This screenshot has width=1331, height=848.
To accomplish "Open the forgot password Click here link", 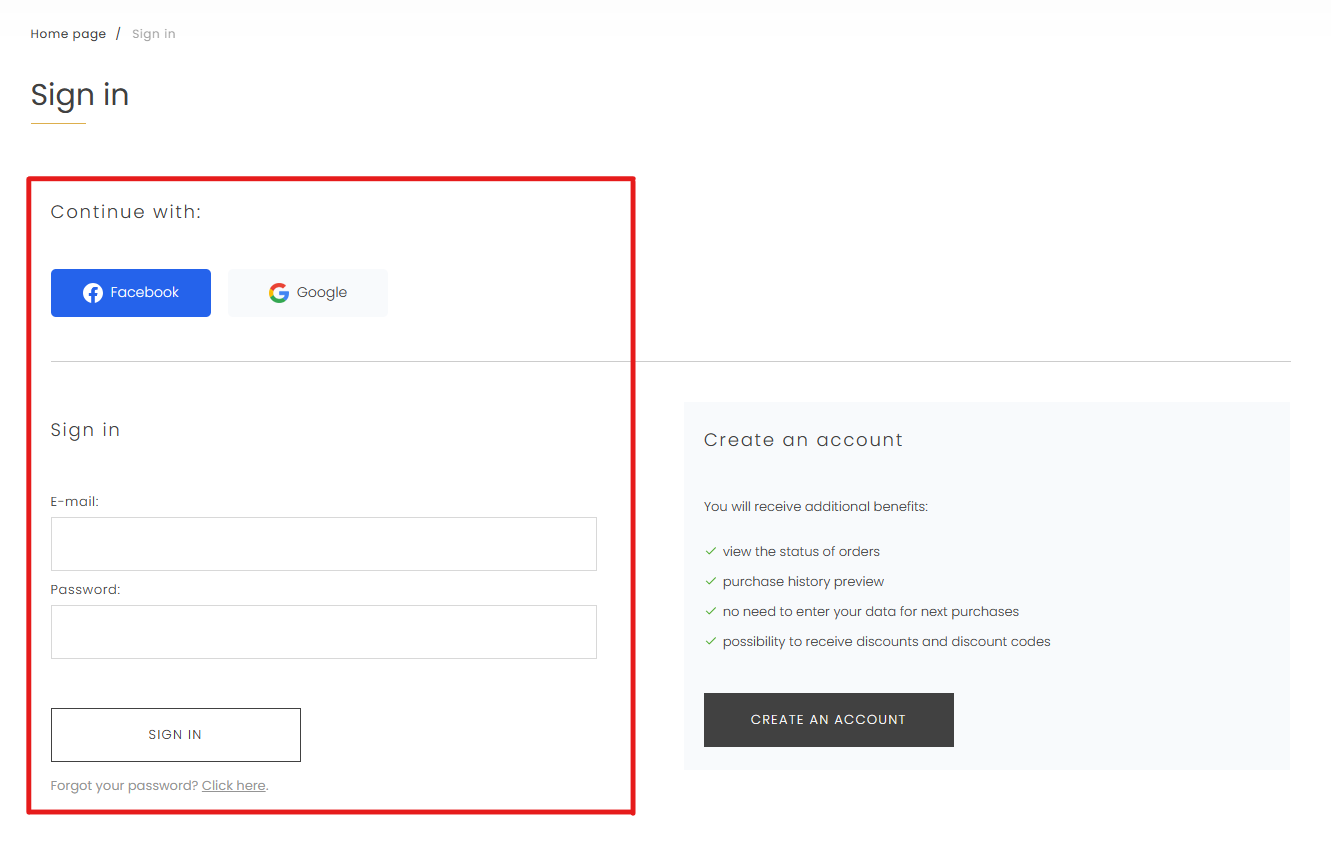I will tap(233, 786).
